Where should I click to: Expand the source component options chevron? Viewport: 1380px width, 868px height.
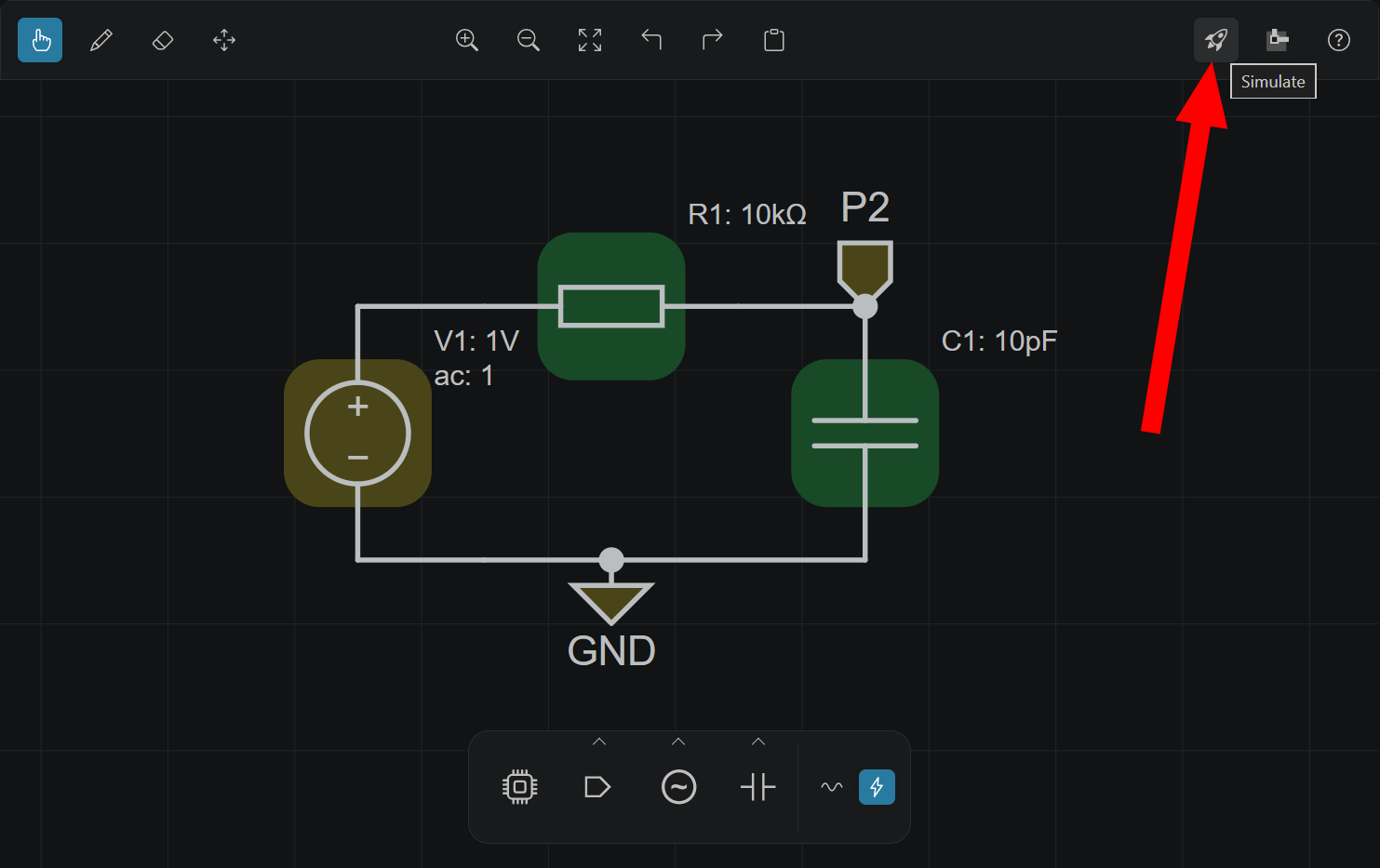click(678, 742)
